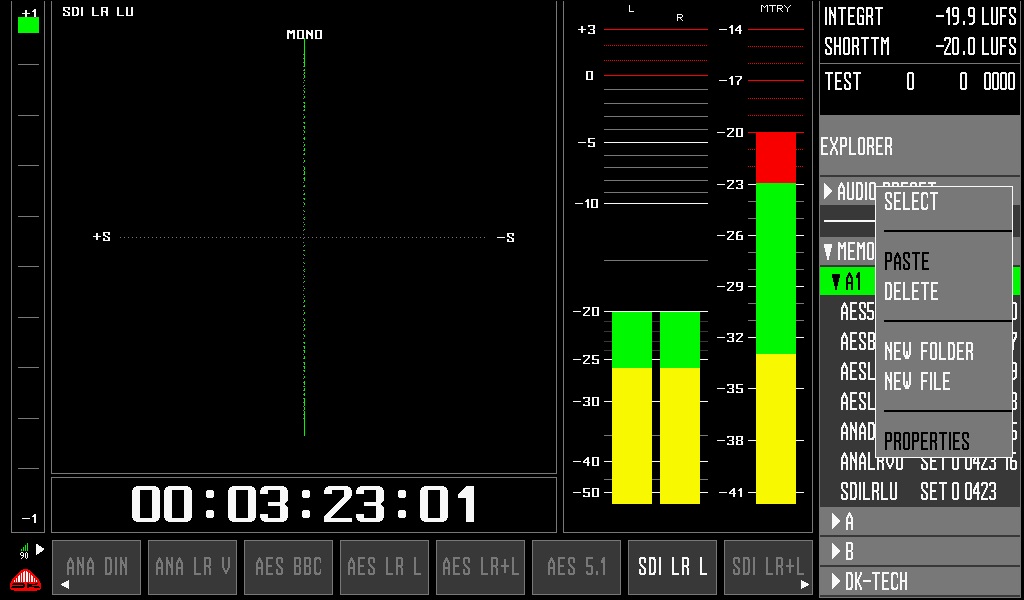Choose Delete from context menu
Viewport: 1024px width, 600px height.
(x=911, y=292)
